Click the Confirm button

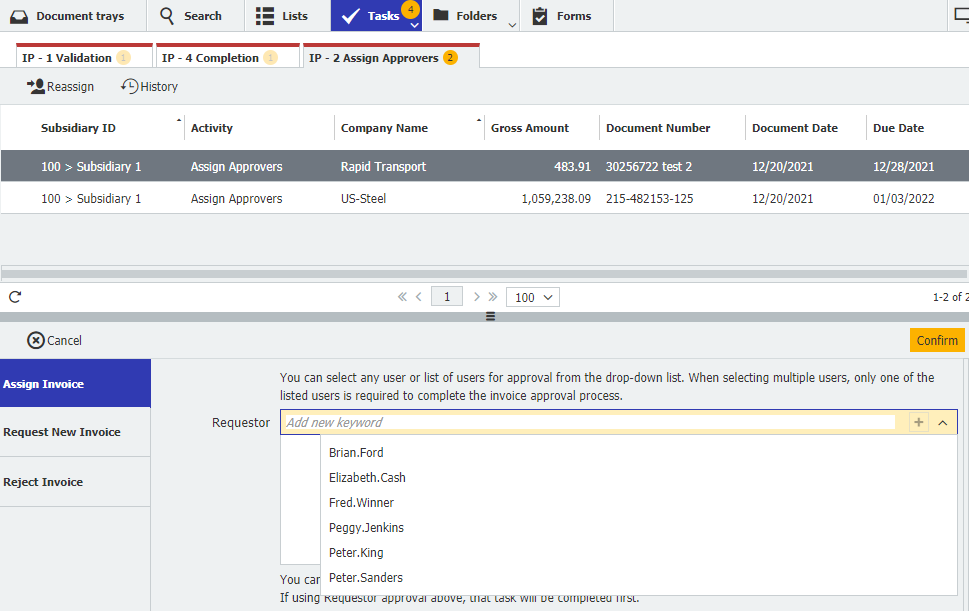point(936,340)
